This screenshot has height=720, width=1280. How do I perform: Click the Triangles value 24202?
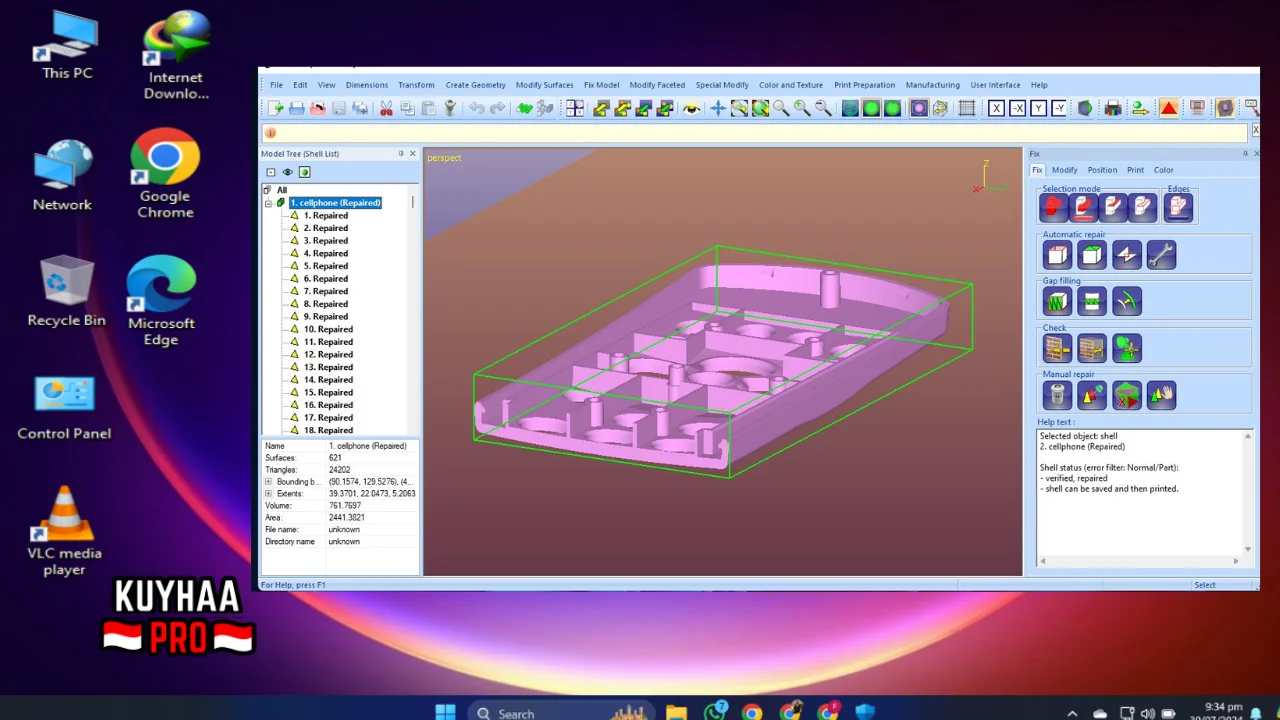(340, 470)
